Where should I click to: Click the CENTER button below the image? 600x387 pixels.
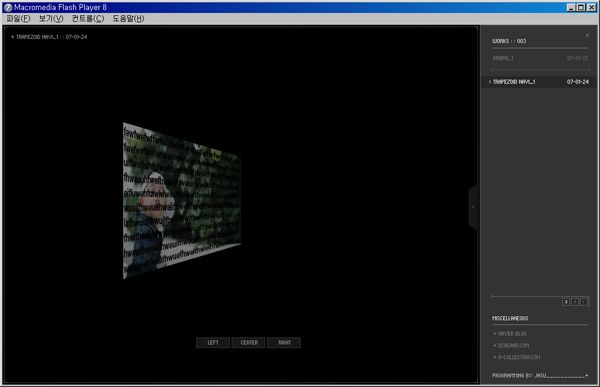pos(249,343)
